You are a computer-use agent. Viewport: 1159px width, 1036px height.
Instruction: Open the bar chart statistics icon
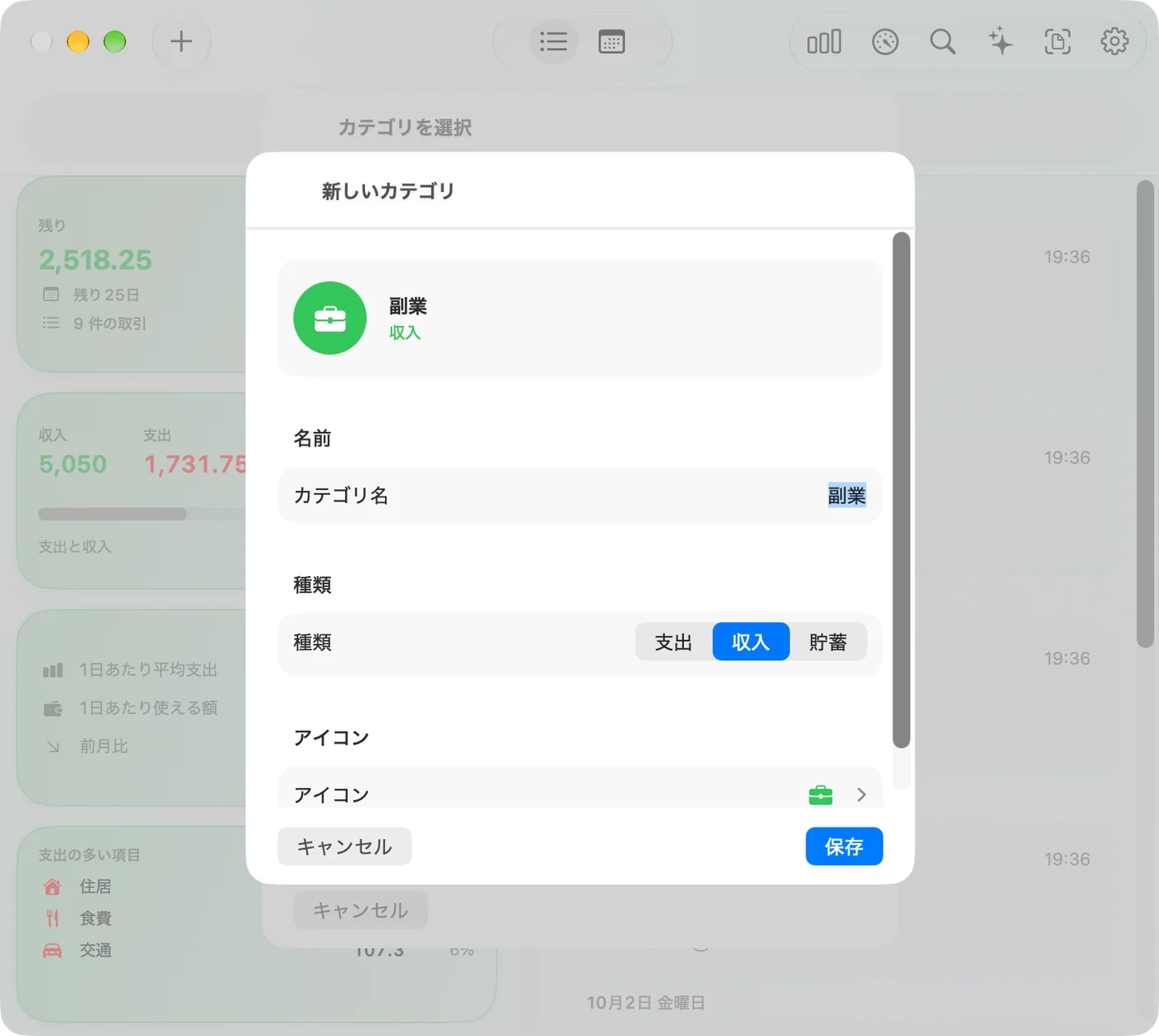click(825, 41)
